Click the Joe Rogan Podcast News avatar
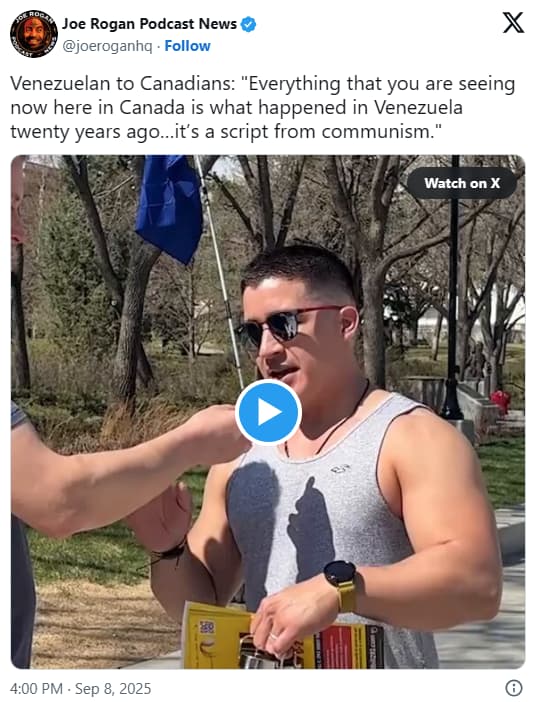Viewport: 537px width, 702px height. [x=34, y=34]
